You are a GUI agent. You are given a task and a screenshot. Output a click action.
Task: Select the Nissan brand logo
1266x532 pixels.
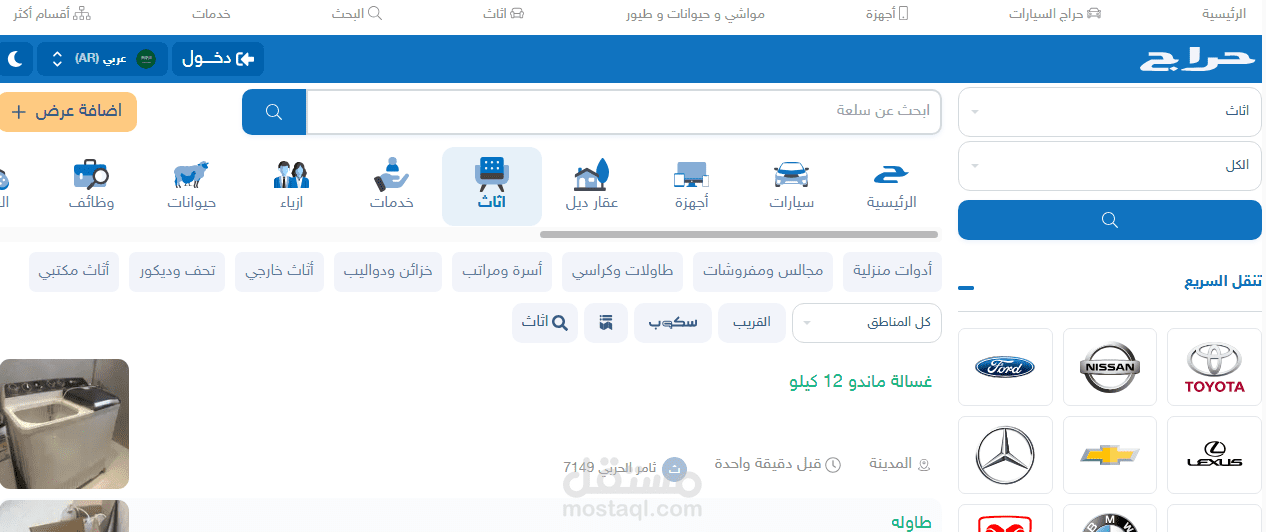[x=1110, y=367]
